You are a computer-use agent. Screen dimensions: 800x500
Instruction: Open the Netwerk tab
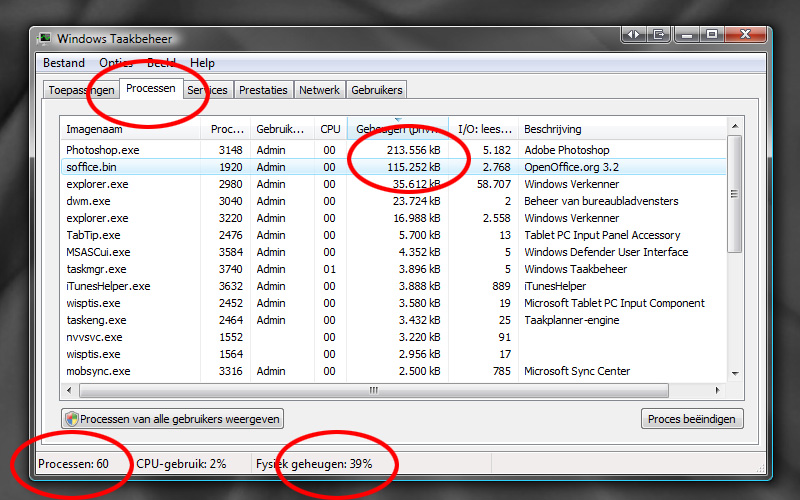pyautogui.click(x=319, y=90)
